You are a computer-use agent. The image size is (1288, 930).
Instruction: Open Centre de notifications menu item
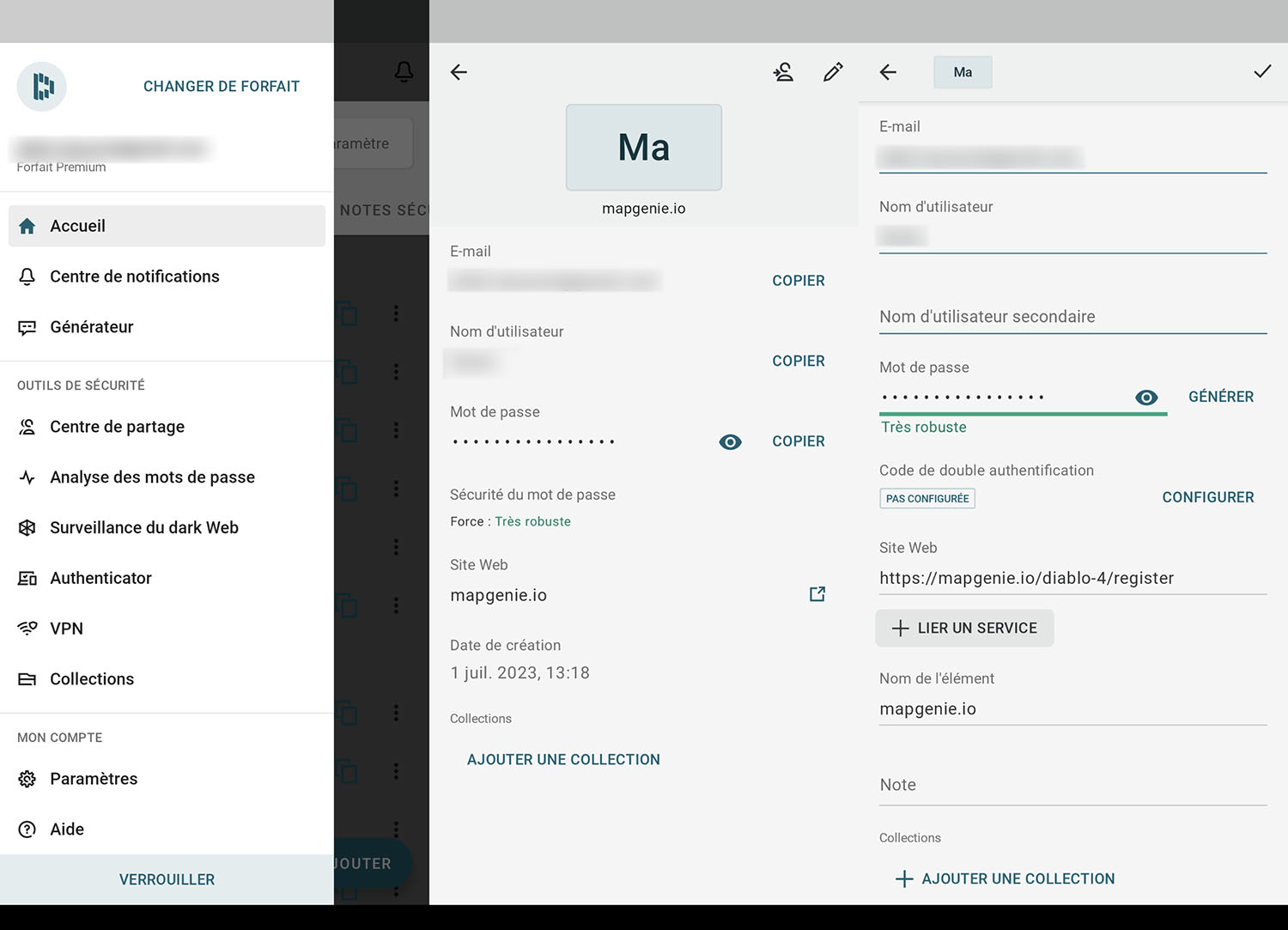pyautogui.click(x=167, y=277)
